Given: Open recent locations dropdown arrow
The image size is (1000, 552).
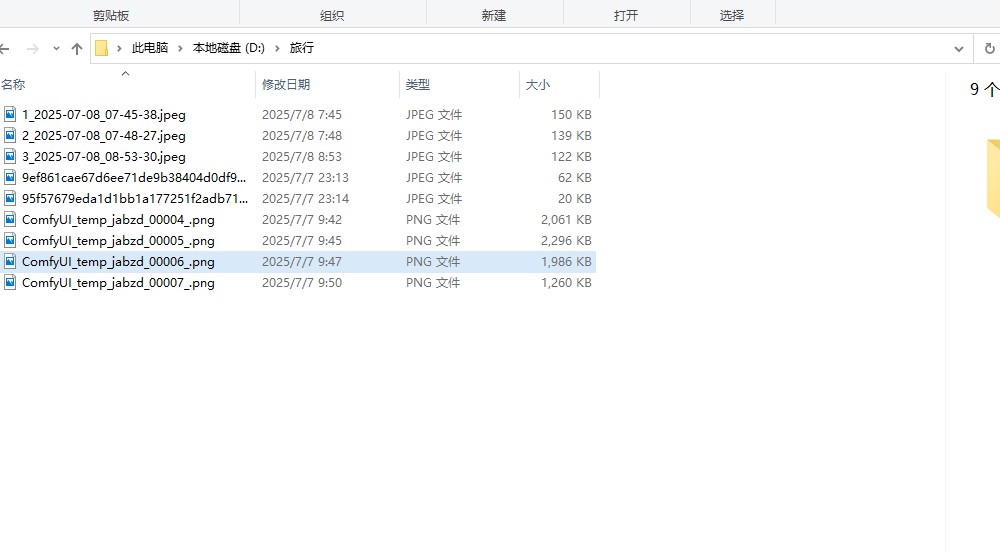Looking at the screenshot, I should [x=56, y=48].
